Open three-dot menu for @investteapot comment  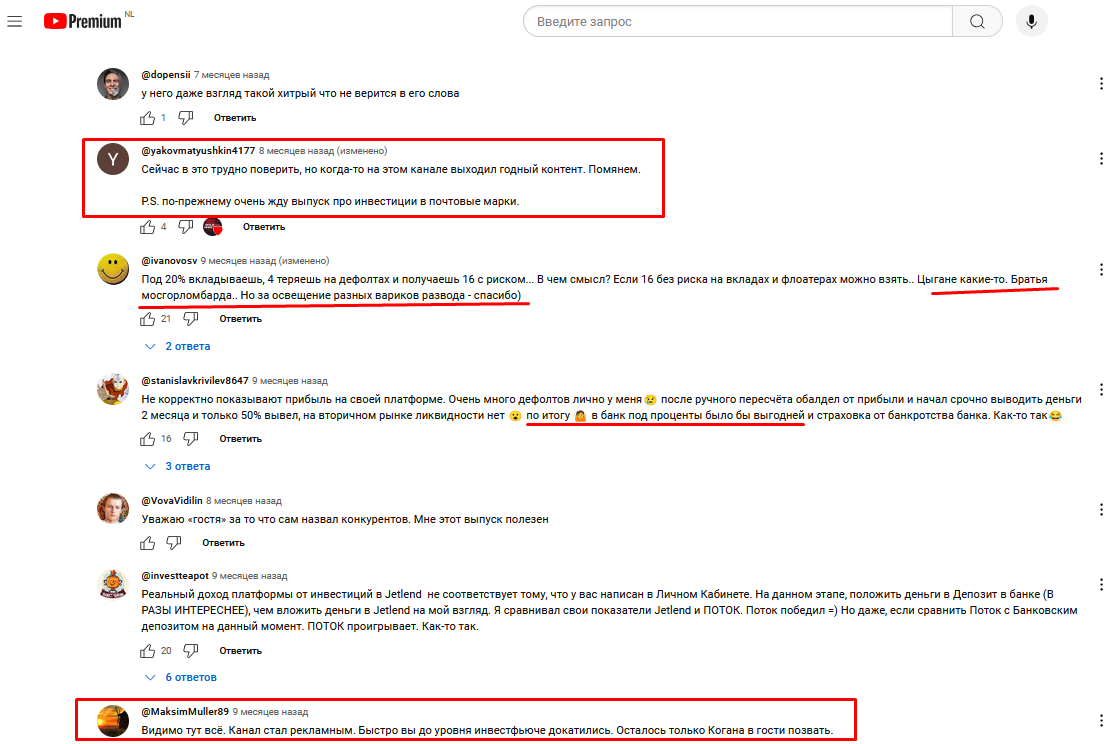(1101, 584)
